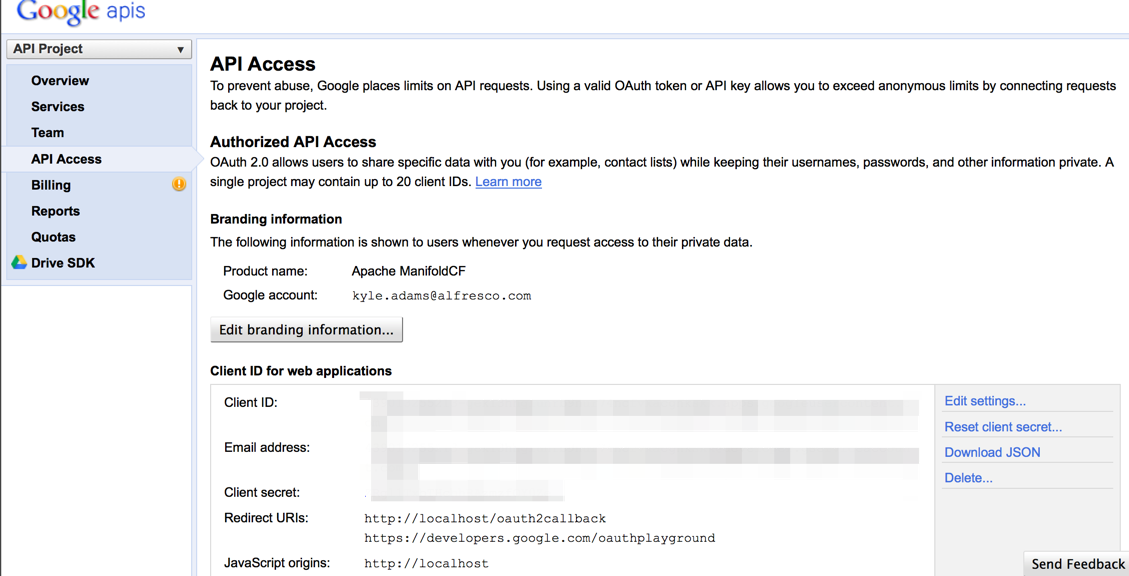Click Download JSON link
Screen dimensions: 1129x576
(x=992, y=452)
